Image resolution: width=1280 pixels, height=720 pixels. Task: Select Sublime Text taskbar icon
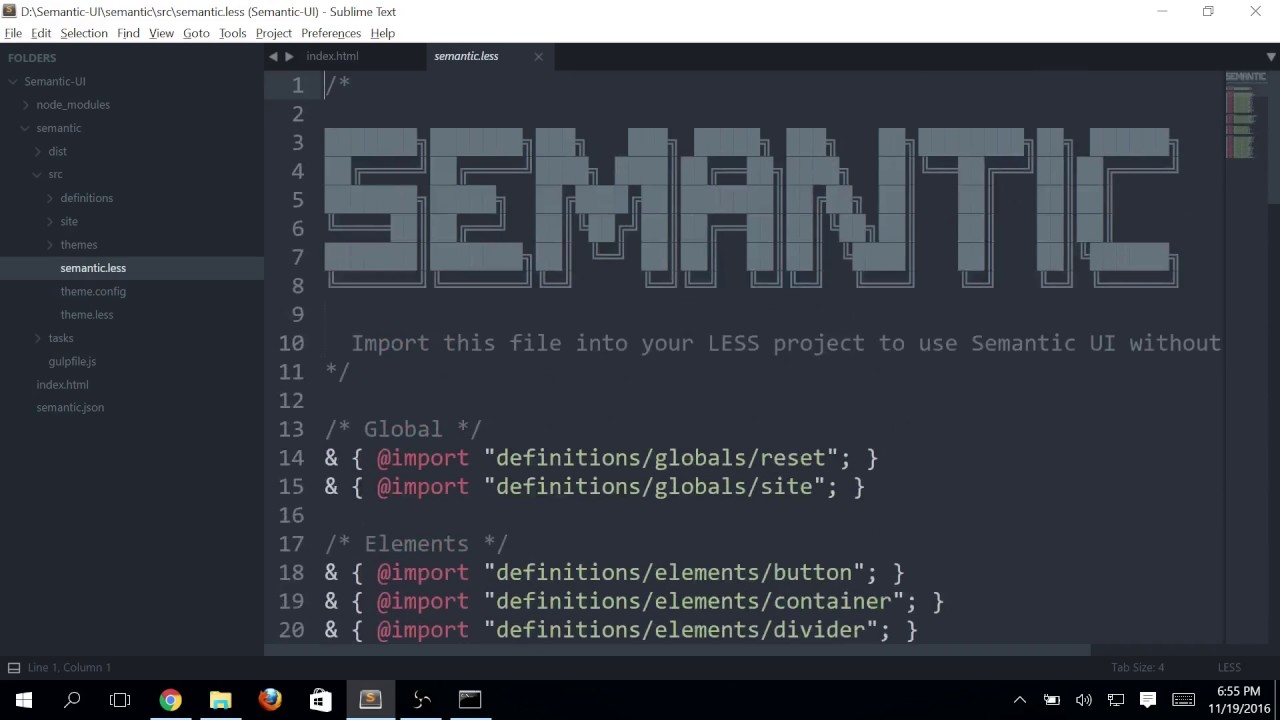pyautogui.click(x=370, y=700)
